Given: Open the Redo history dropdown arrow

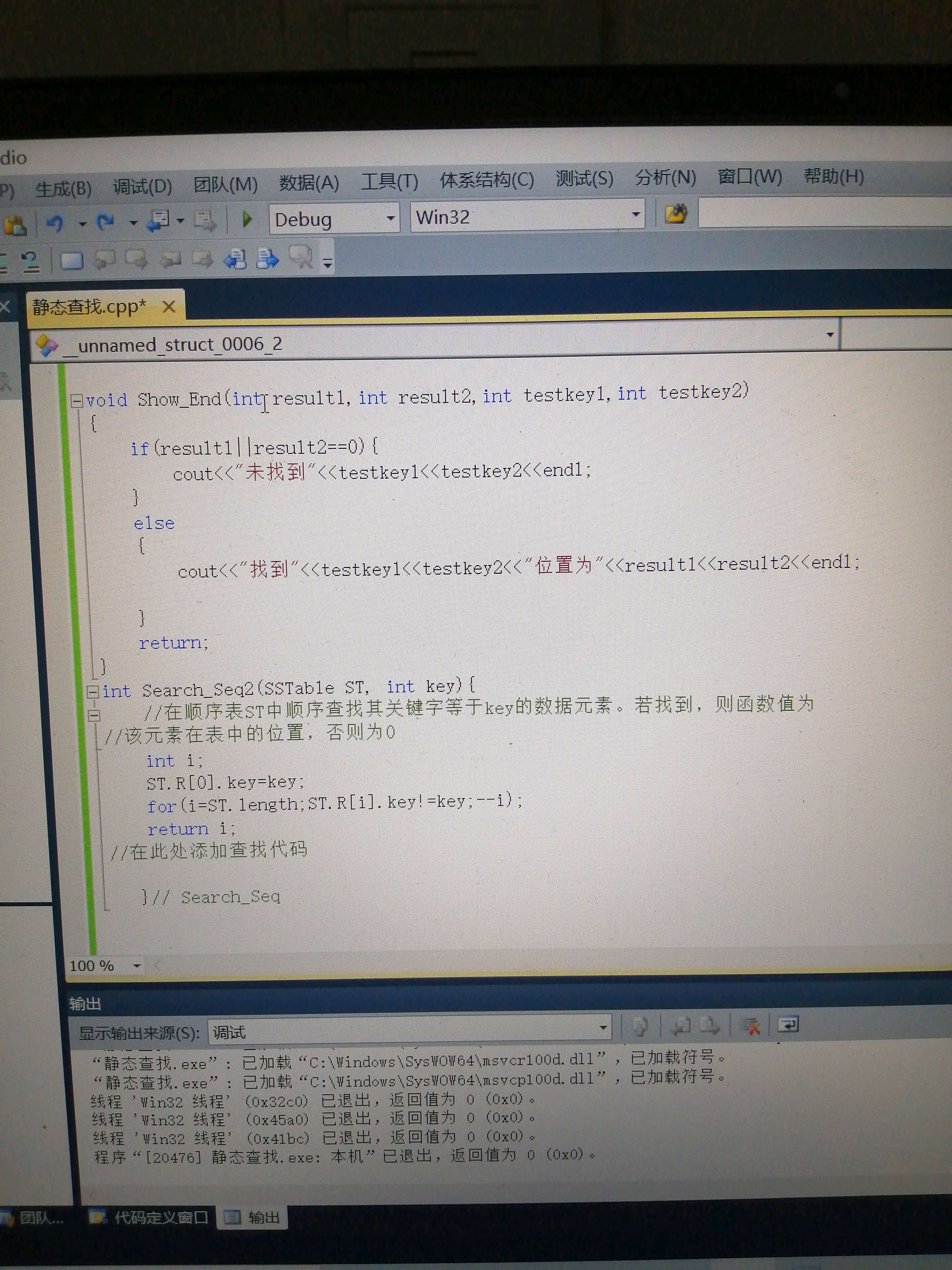Looking at the screenshot, I should (x=133, y=222).
